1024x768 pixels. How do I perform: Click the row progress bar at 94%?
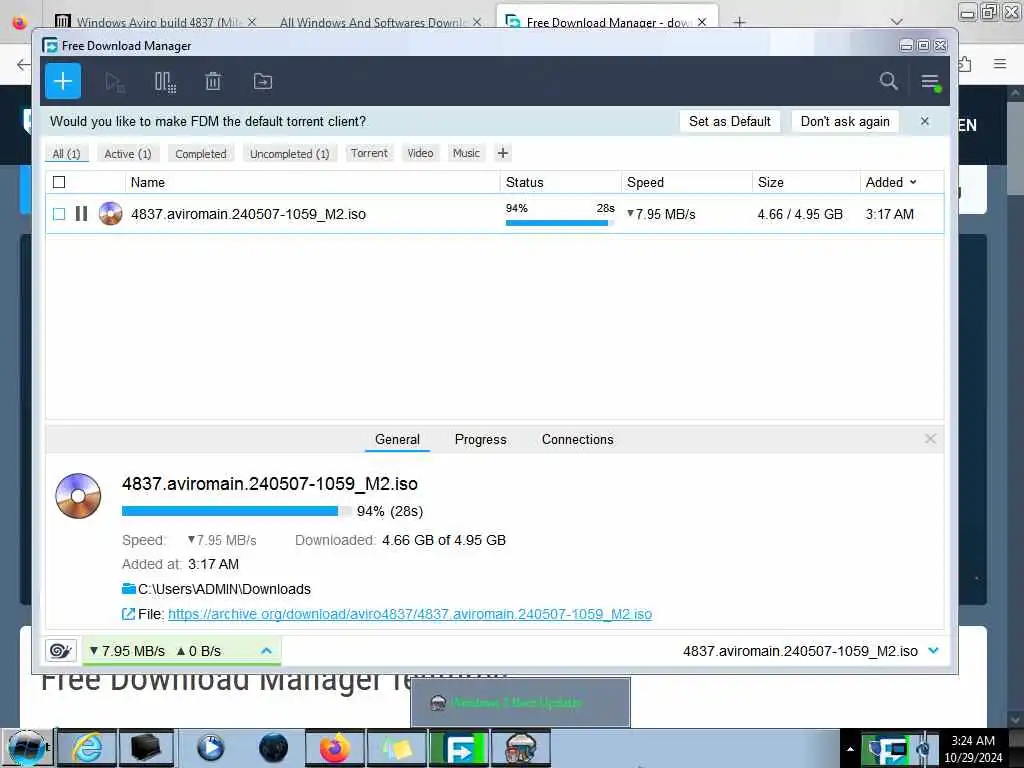[x=560, y=223]
